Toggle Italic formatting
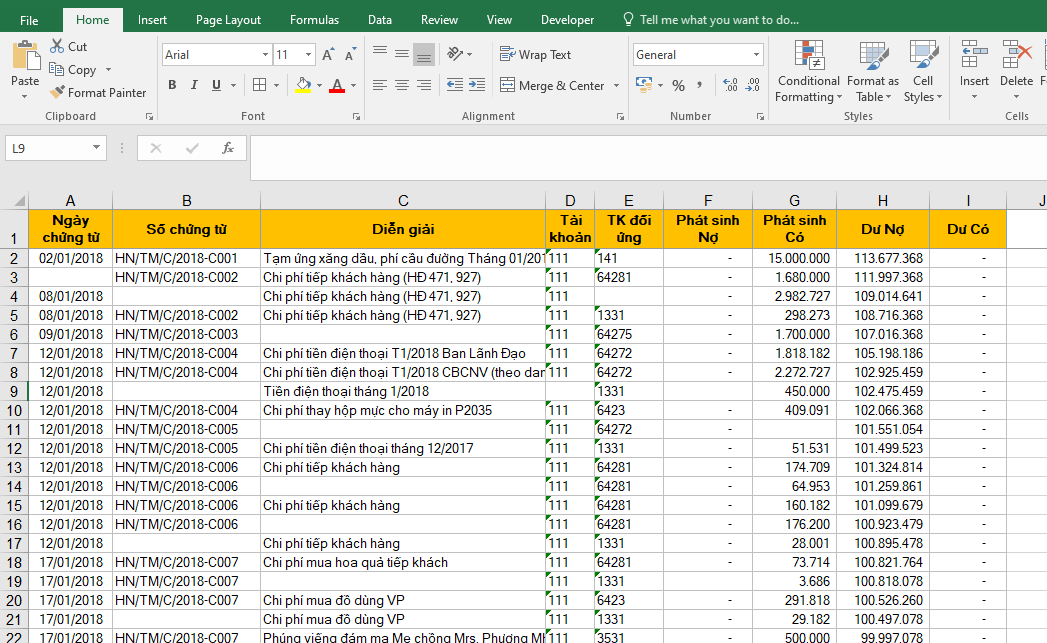This screenshot has height=643, width=1047. click(194, 86)
